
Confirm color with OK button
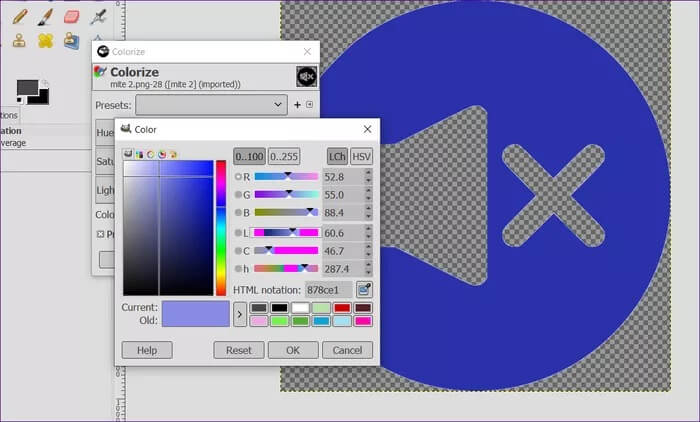click(x=293, y=350)
